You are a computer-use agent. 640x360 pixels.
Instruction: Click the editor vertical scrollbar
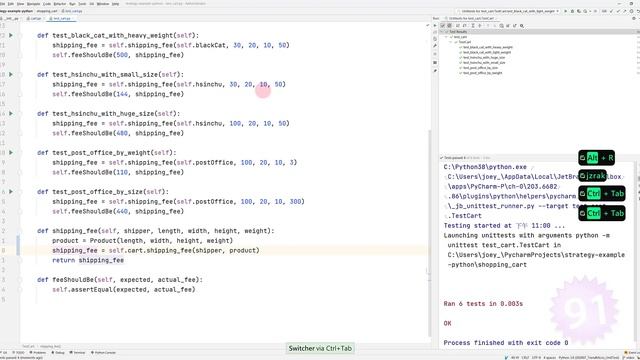point(429,233)
